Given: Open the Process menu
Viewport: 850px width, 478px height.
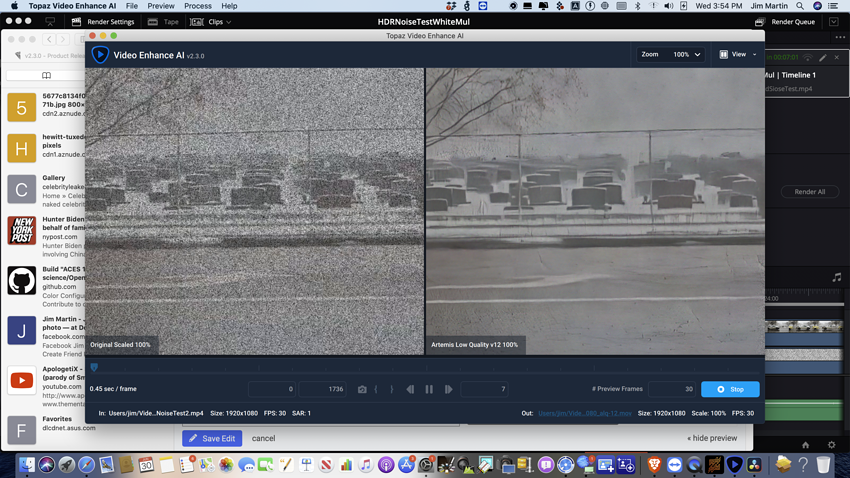Looking at the screenshot, I should click(x=197, y=6).
